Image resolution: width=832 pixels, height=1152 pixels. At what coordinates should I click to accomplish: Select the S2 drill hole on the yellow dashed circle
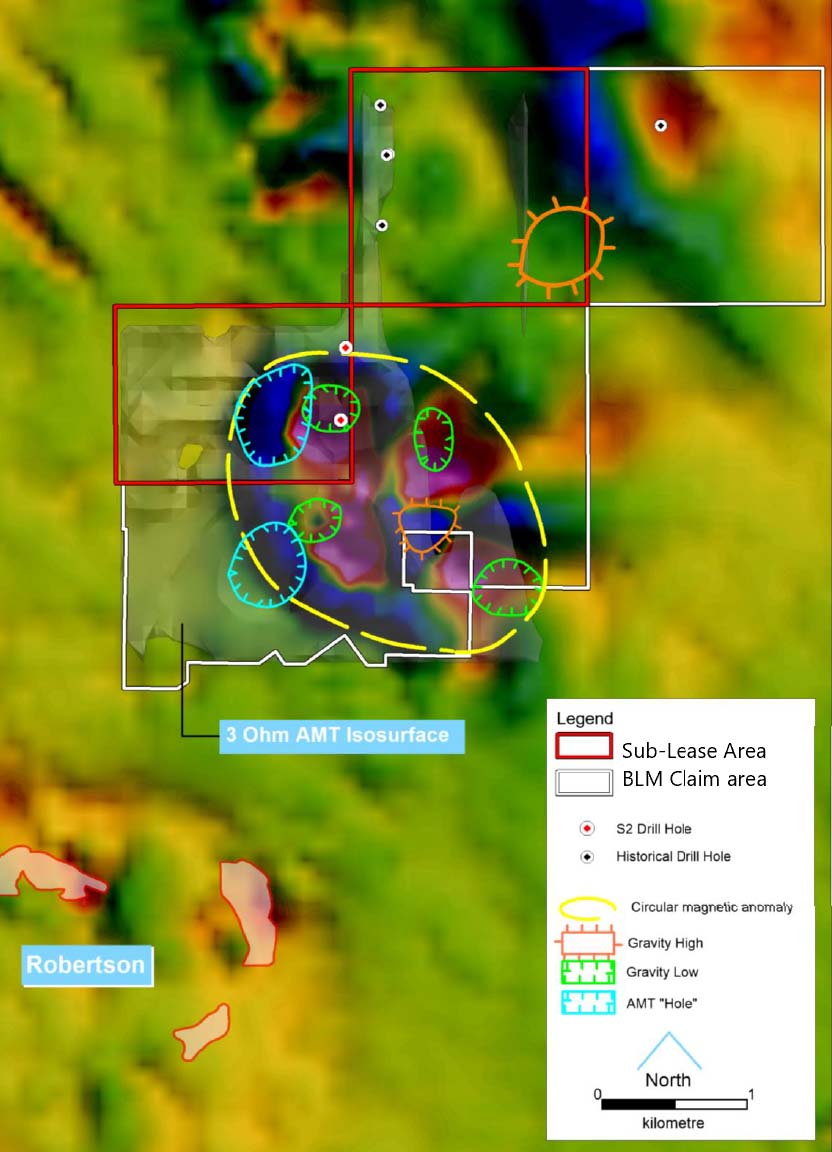(345, 347)
